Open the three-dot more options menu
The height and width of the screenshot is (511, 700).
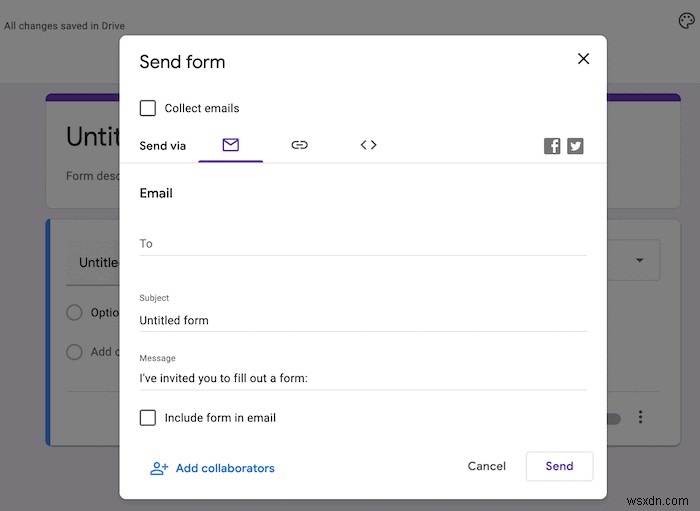tap(641, 418)
